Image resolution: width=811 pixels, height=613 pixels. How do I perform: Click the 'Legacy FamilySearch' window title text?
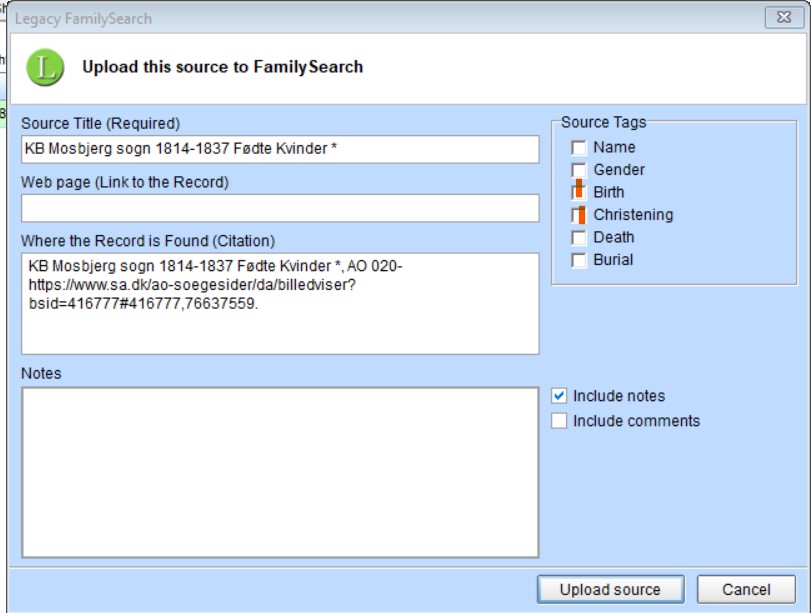83,19
